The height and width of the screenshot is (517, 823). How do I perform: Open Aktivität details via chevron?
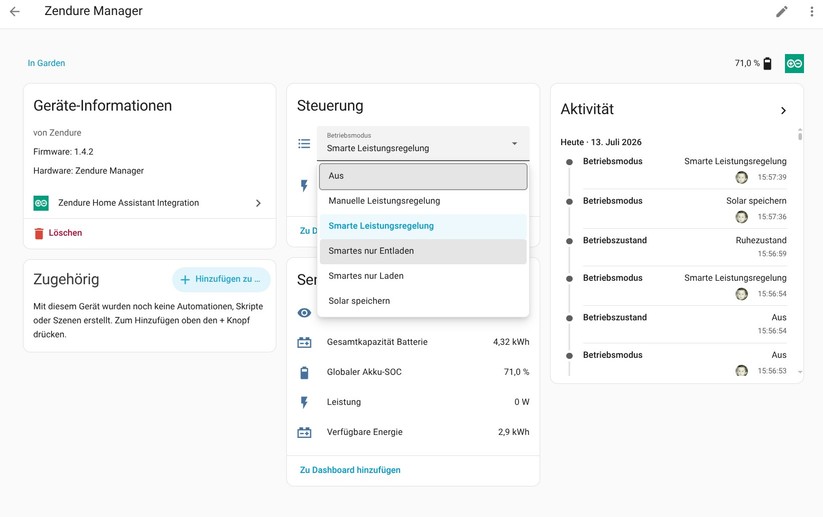pos(783,110)
